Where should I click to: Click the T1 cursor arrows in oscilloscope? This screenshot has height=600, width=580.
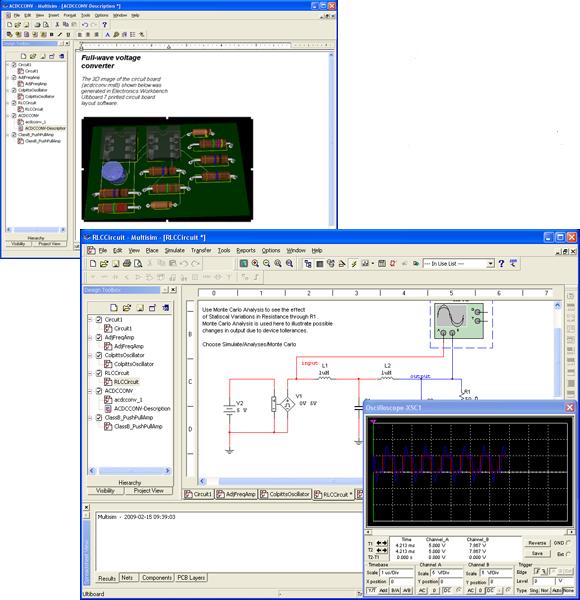382,543
